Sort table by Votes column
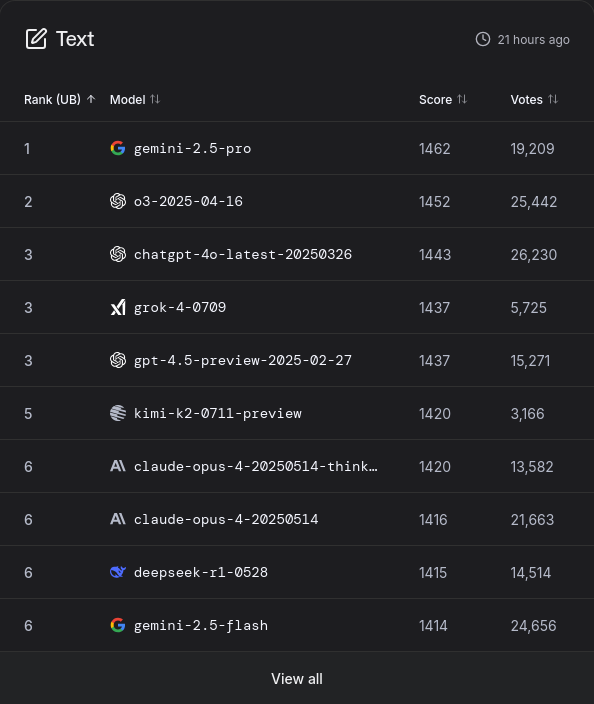This screenshot has width=594, height=704. pos(553,99)
